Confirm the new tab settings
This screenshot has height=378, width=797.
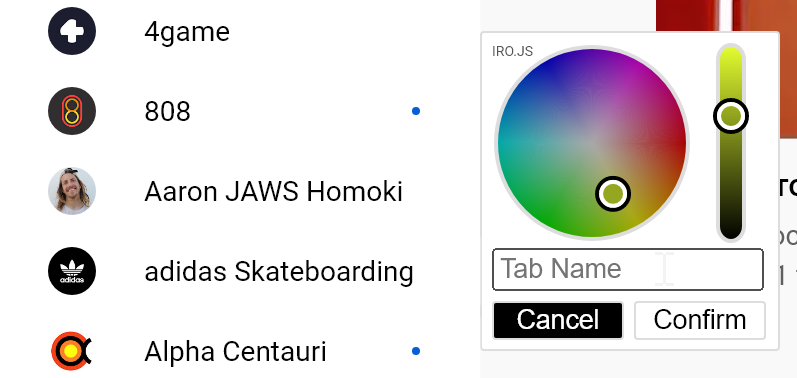point(700,320)
